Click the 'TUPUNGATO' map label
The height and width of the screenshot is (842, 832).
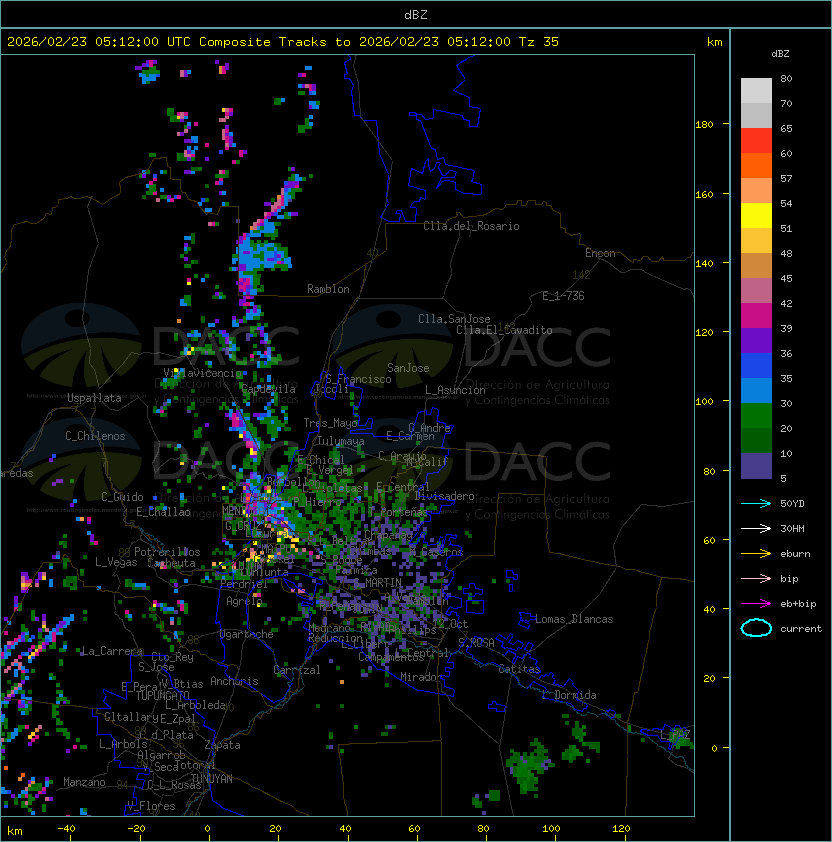point(162,695)
